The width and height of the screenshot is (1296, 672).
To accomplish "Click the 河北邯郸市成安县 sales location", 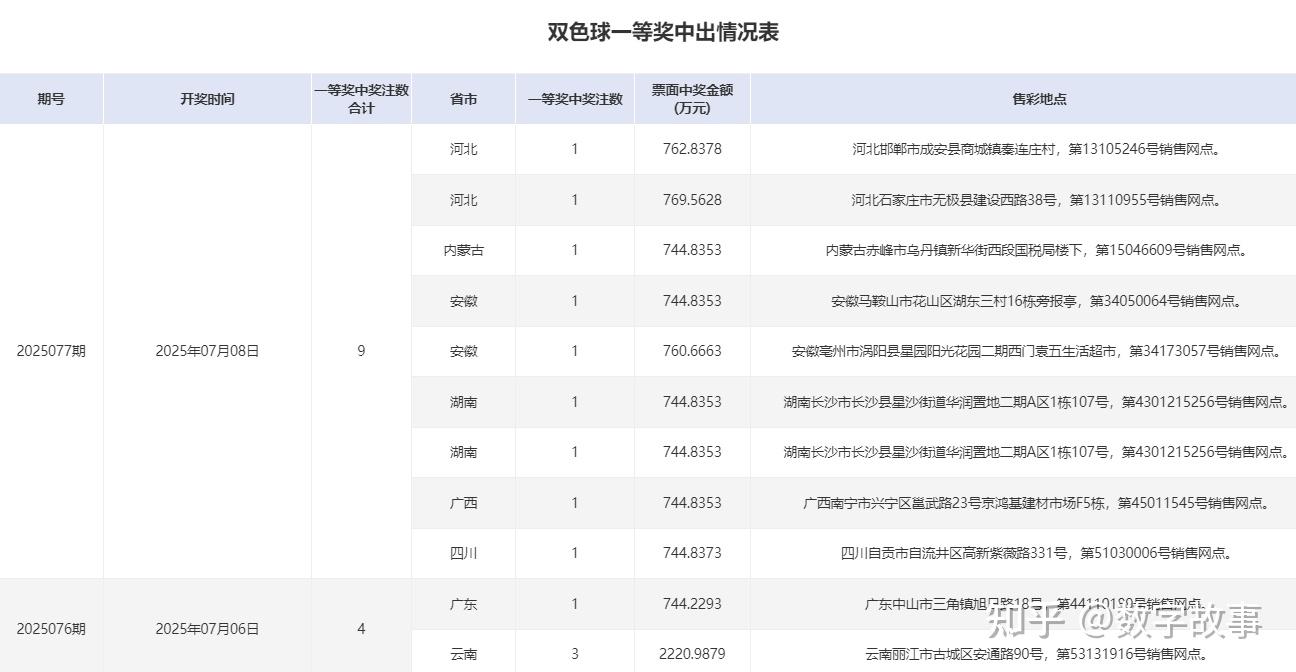I will pyautogui.click(x=1039, y=149).
